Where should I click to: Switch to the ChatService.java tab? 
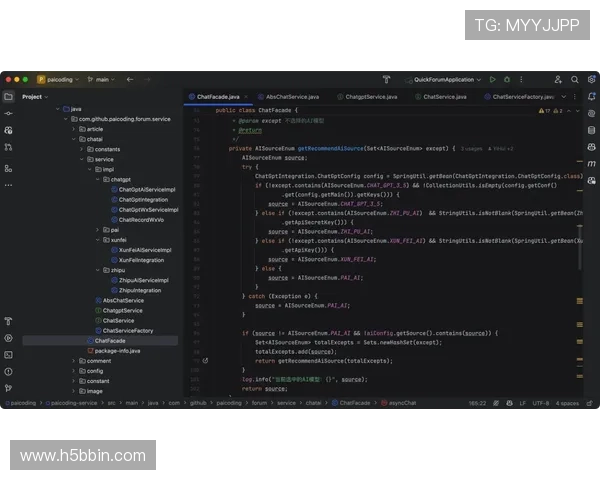point(444,97)
